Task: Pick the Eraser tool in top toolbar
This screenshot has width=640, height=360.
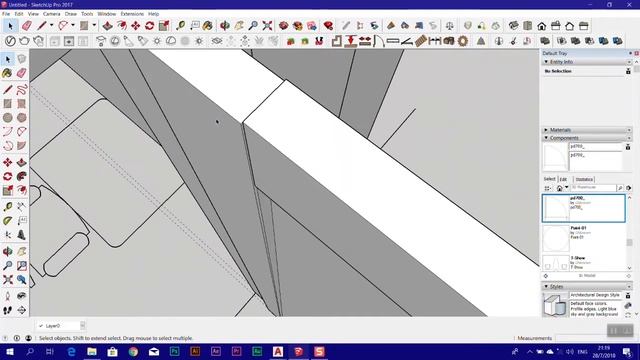Action: coord(27,26)
